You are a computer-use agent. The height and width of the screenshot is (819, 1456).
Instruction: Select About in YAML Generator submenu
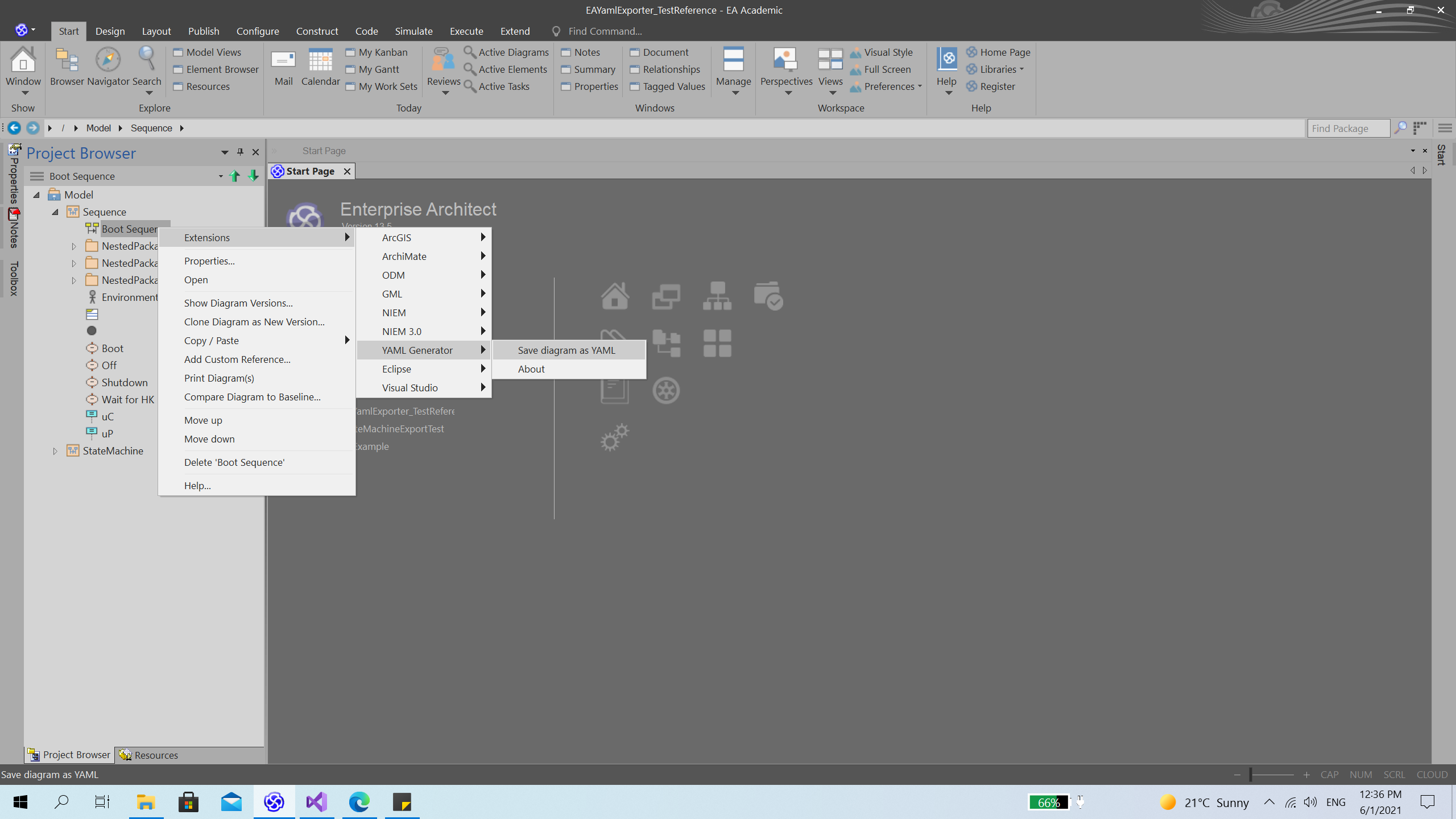click(x=569, y=369)
